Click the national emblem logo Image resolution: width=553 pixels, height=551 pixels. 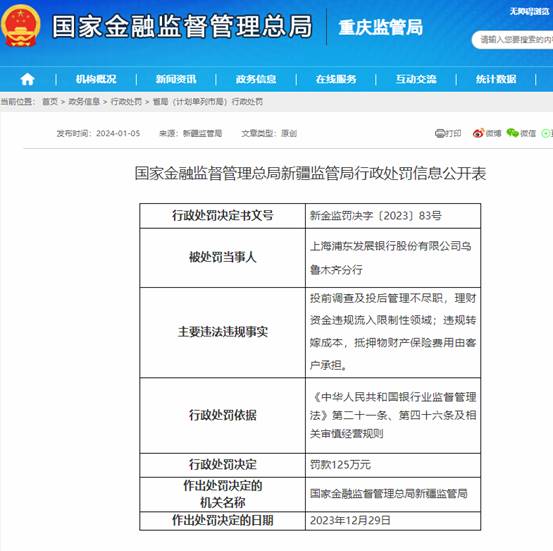coord(21,26)
